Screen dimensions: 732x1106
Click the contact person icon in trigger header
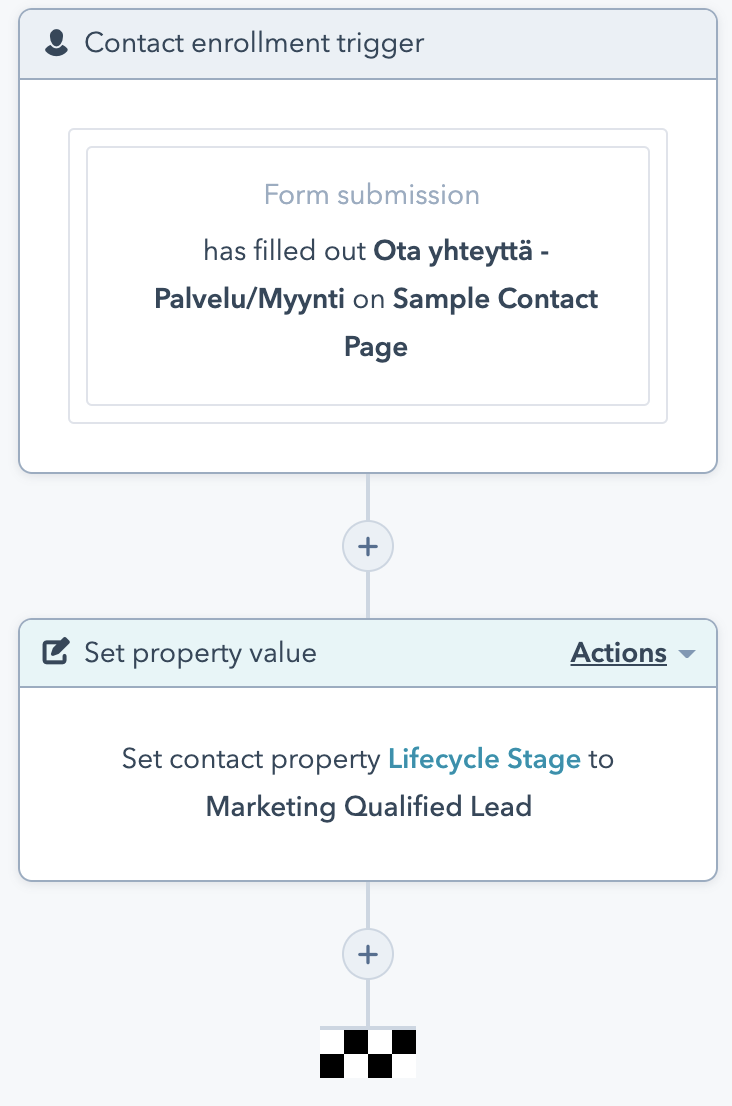[x=58, y=44]
